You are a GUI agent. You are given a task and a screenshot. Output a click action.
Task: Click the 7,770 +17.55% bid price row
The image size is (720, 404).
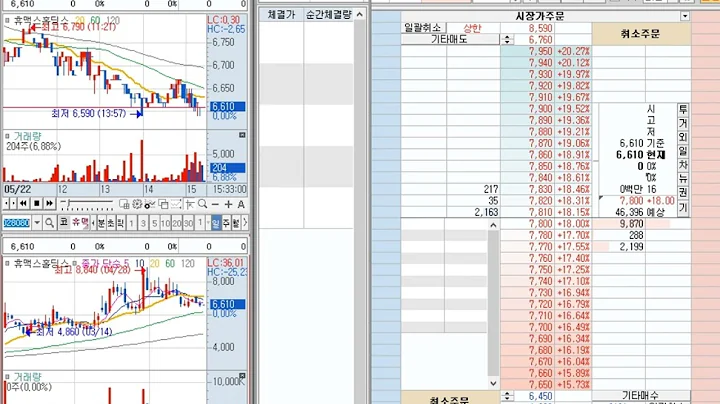tap(546, 247)
